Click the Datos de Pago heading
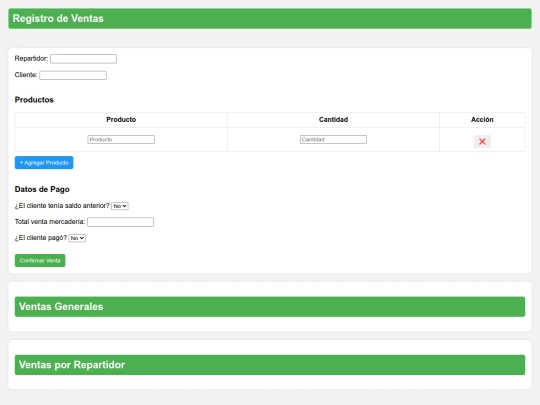The width and height of the screenshot is (540, 405). pos(42,189)
